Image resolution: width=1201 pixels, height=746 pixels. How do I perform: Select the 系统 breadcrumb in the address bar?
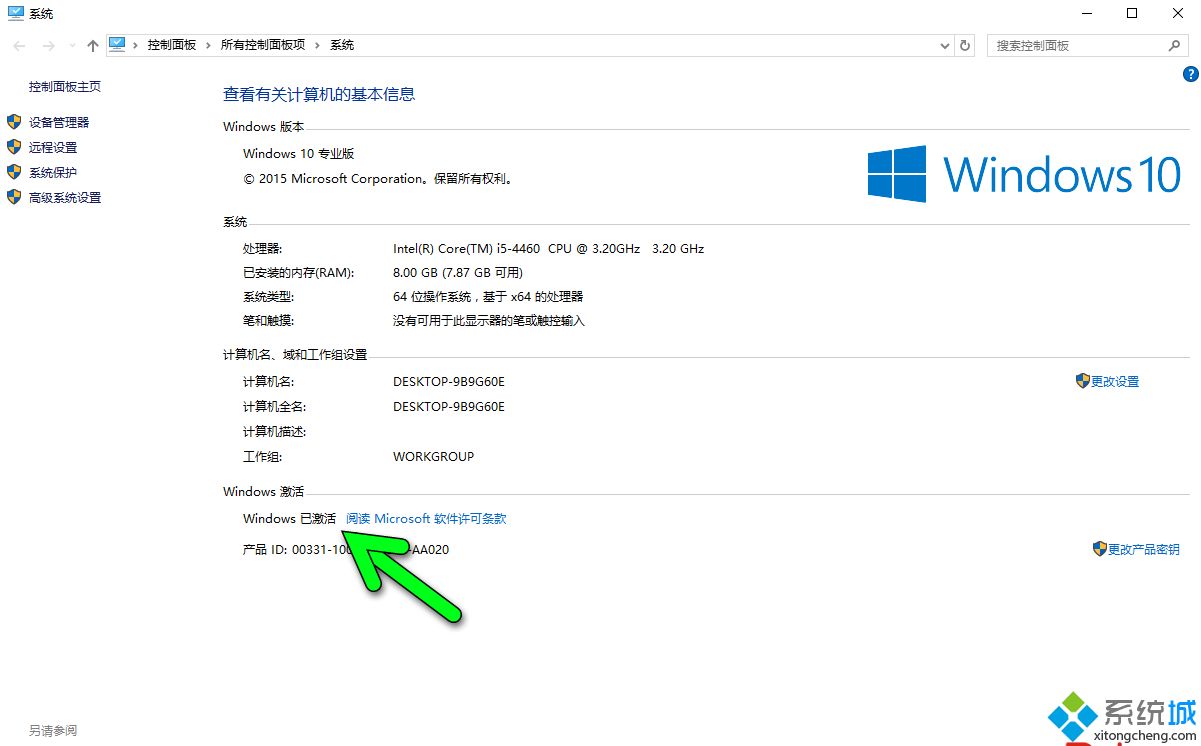342,46
